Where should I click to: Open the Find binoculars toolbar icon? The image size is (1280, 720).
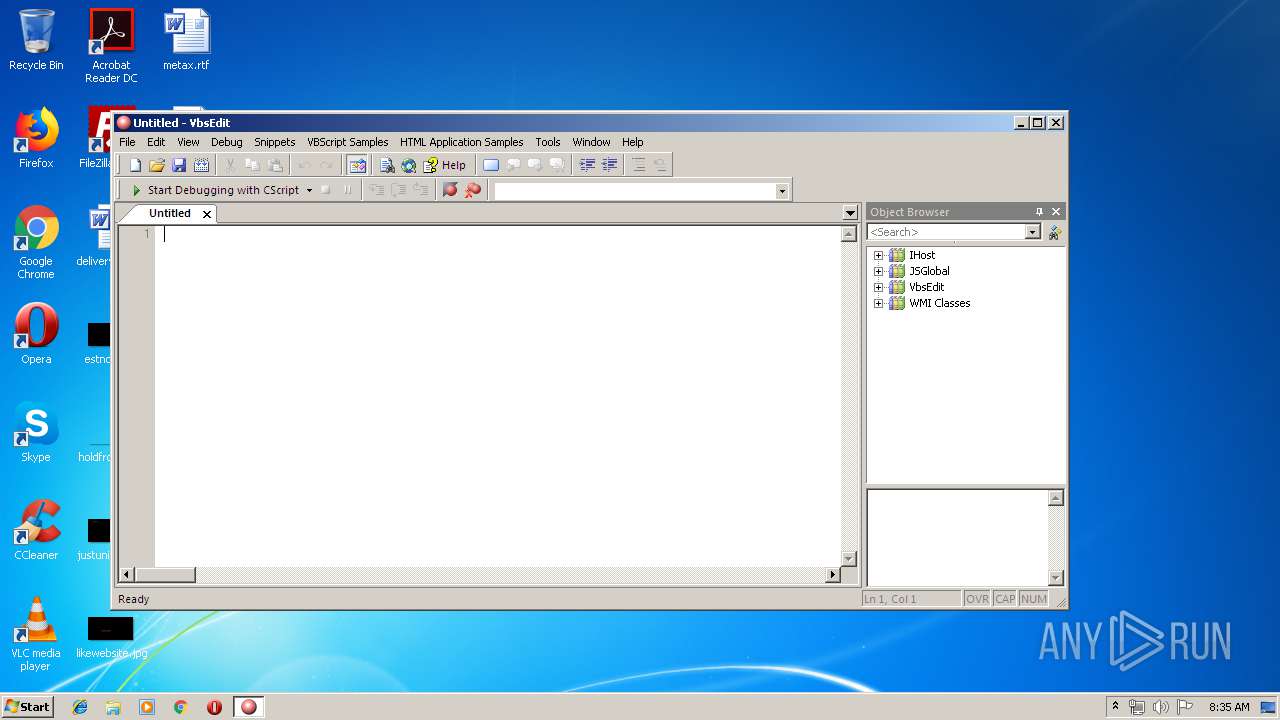click(x=387, y=165)
